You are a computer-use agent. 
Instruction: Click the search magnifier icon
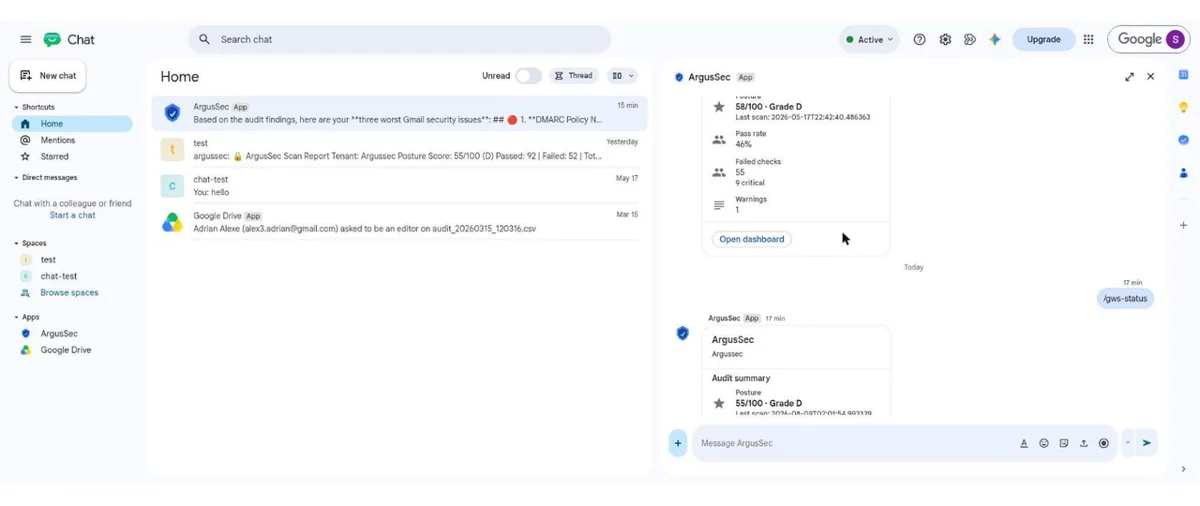[204, 40]
